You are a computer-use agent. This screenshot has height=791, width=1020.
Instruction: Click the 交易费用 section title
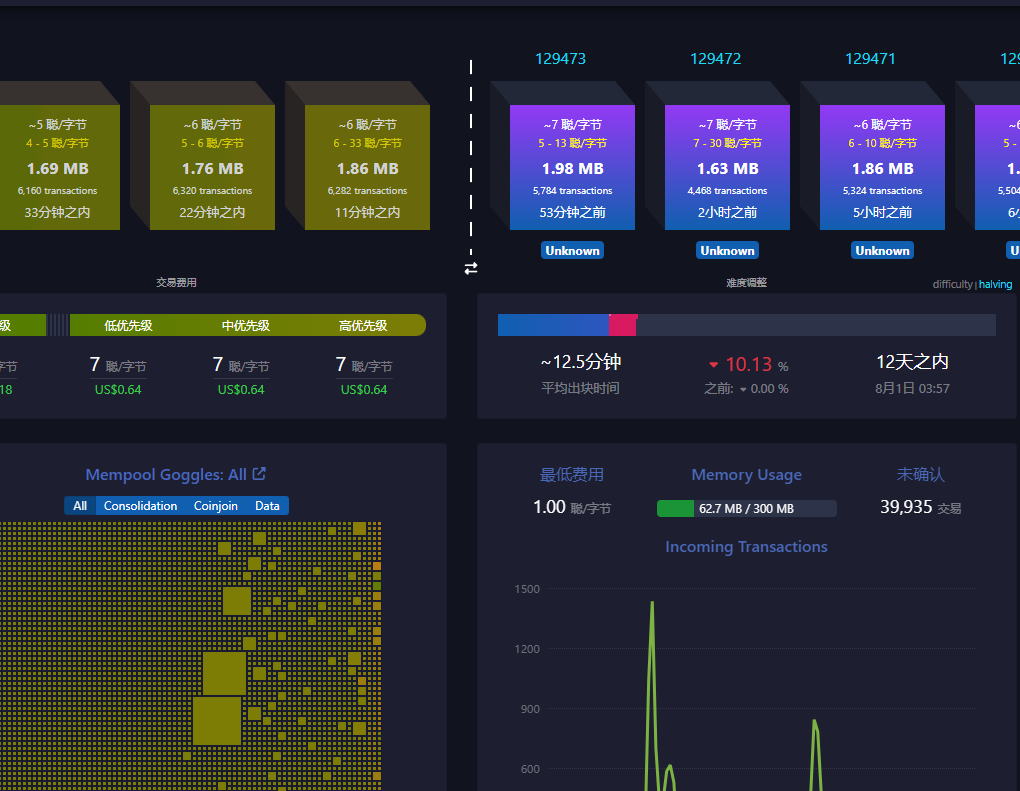pyautogui.click(x=176, y=282)
